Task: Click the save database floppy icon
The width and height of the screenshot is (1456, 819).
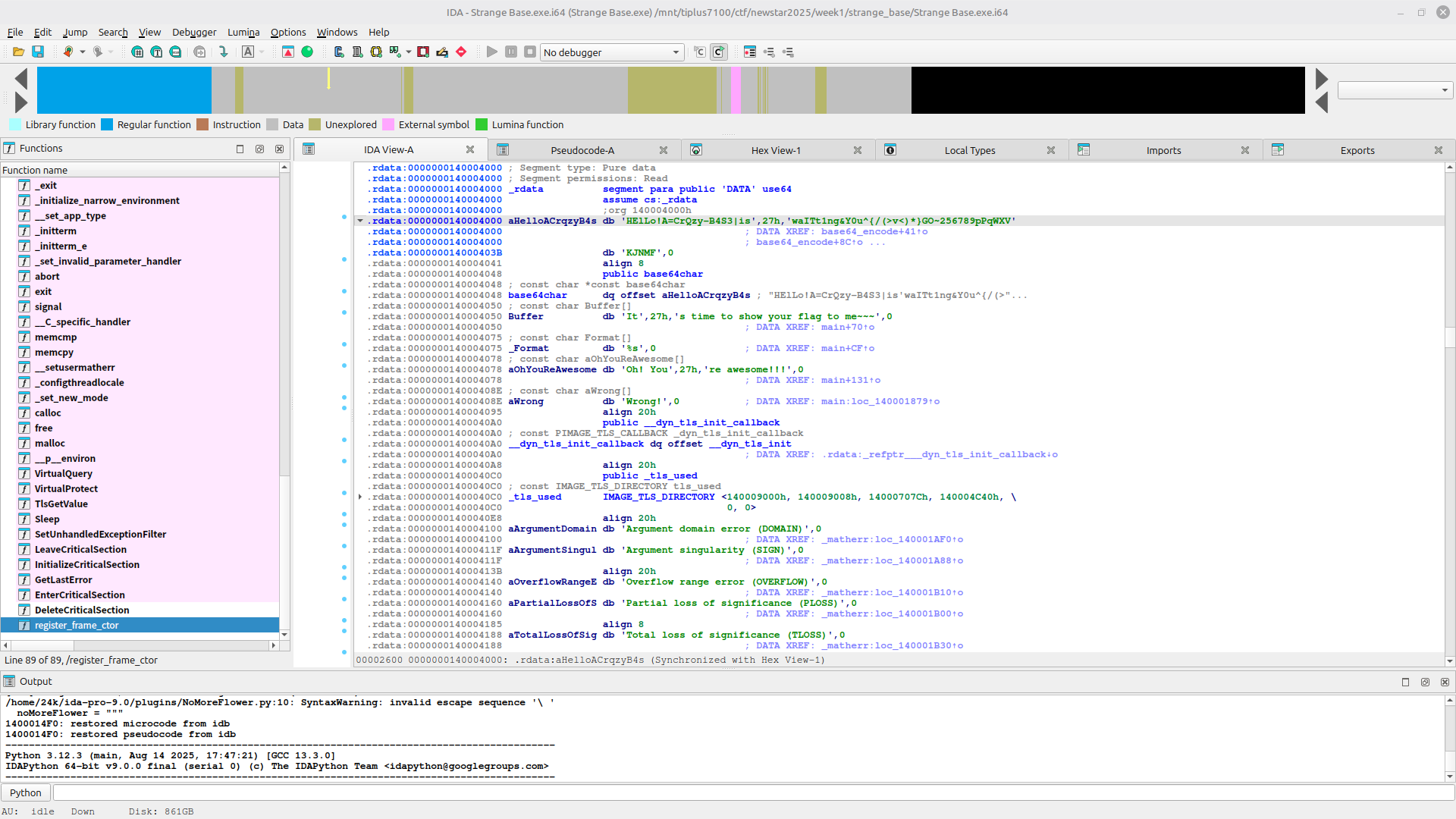Action: (x=38, y=52)
